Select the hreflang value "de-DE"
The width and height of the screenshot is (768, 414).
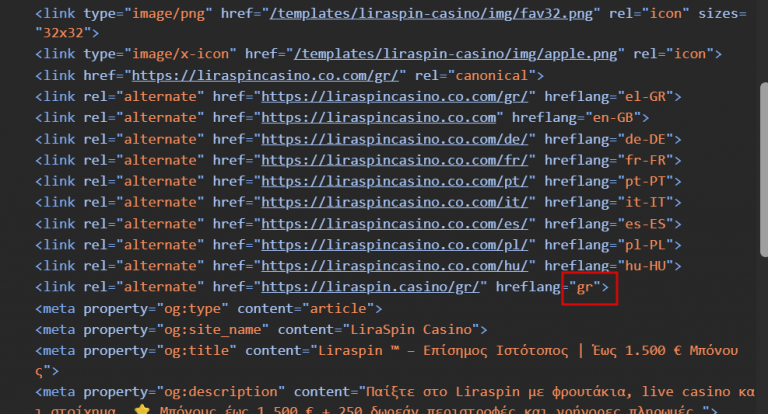(646, 139)
